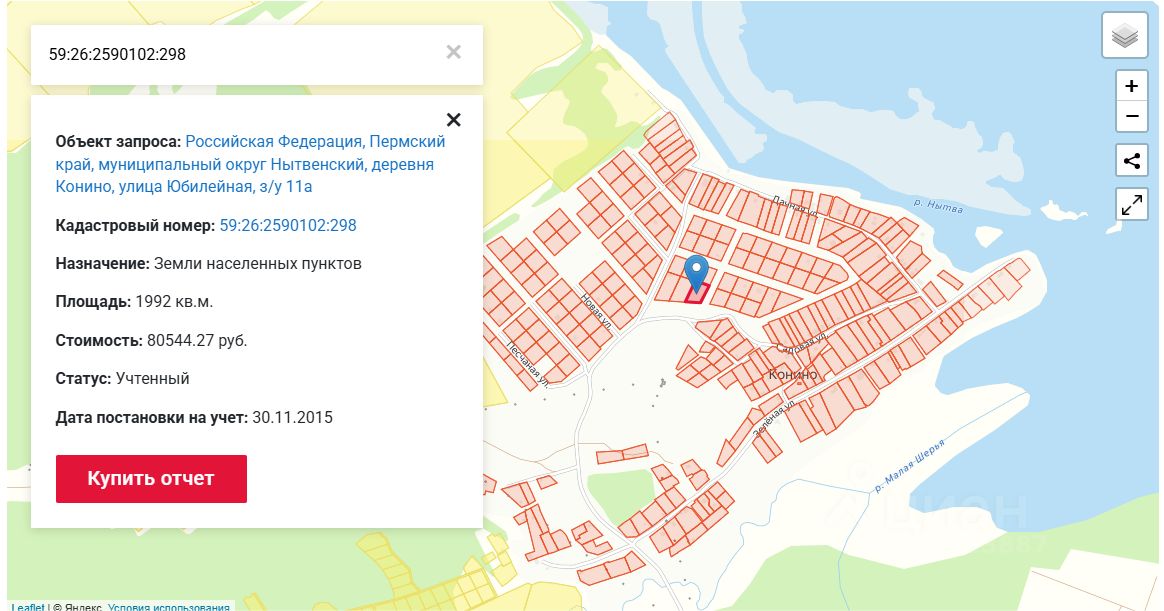
Task: Click the Песчаная ул. street label
Action: click(527, 365)
